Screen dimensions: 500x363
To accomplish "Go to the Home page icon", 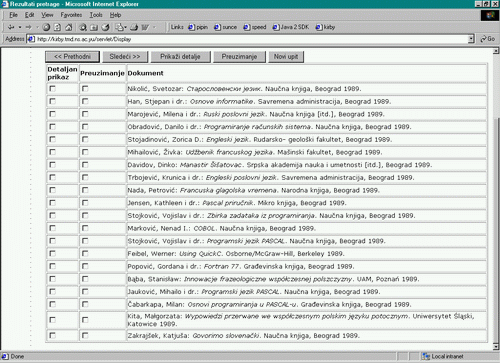I will (69, 27).
